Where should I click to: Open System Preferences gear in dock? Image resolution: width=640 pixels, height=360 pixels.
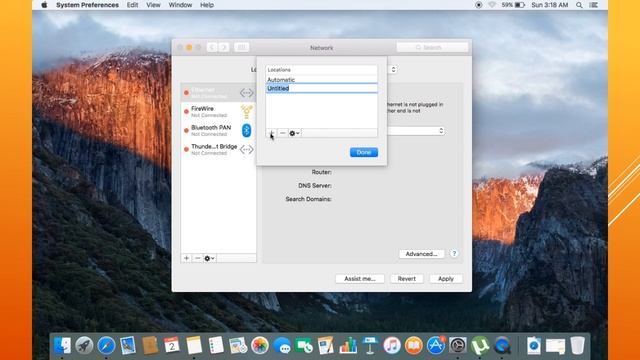[x=458, y=345]
